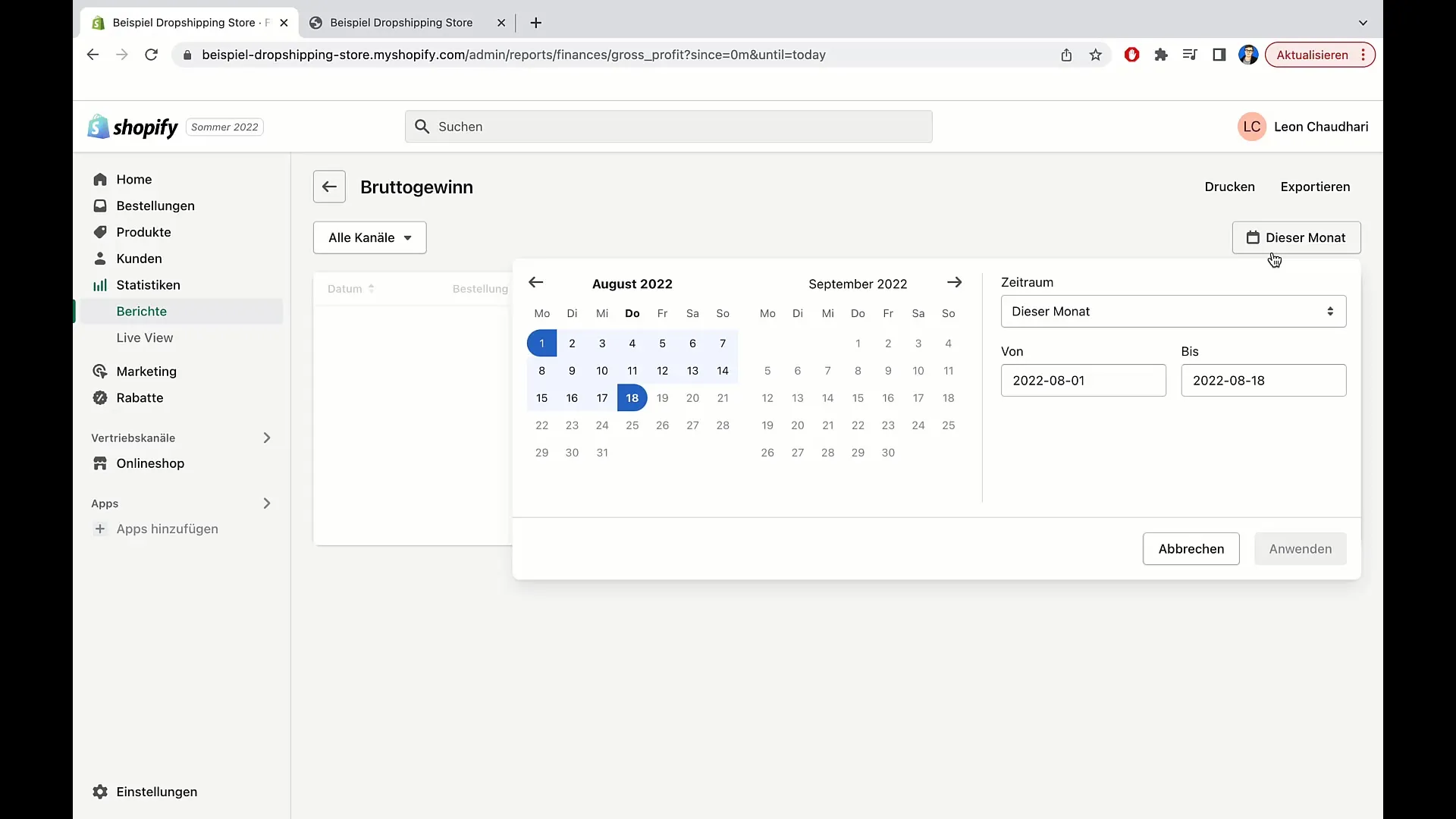Click the Shopify logo
The image size is (1456, 819).
(x=133, y=127)
